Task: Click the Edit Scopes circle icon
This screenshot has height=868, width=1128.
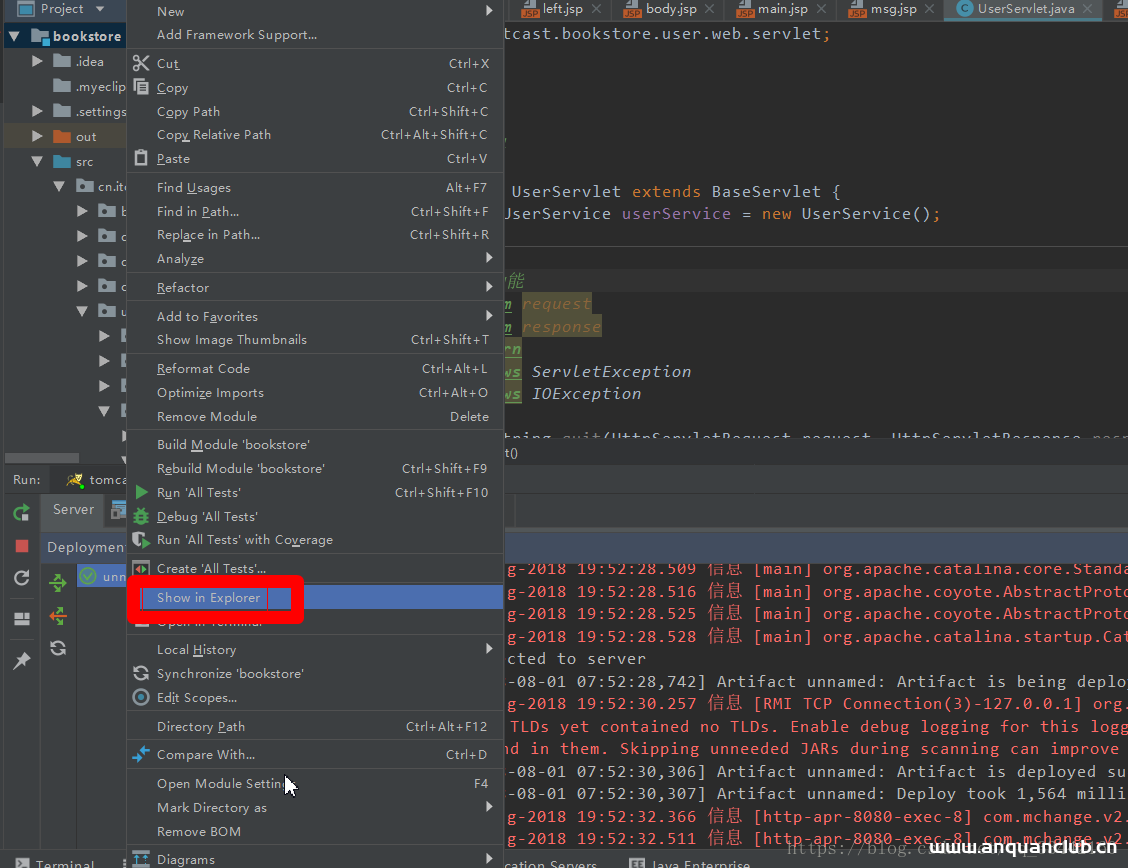Action: tap(141, 697)
